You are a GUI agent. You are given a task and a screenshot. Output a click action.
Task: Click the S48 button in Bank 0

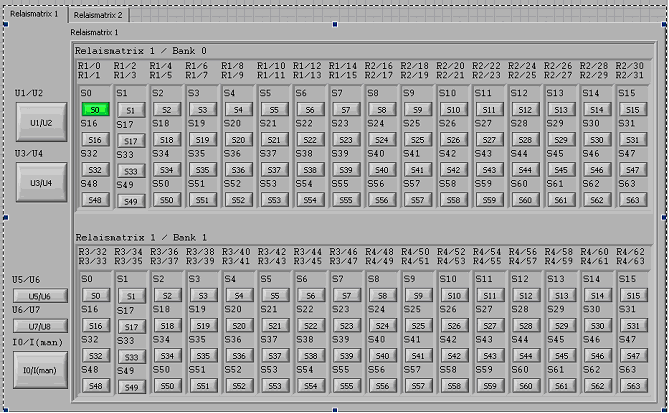95,200
